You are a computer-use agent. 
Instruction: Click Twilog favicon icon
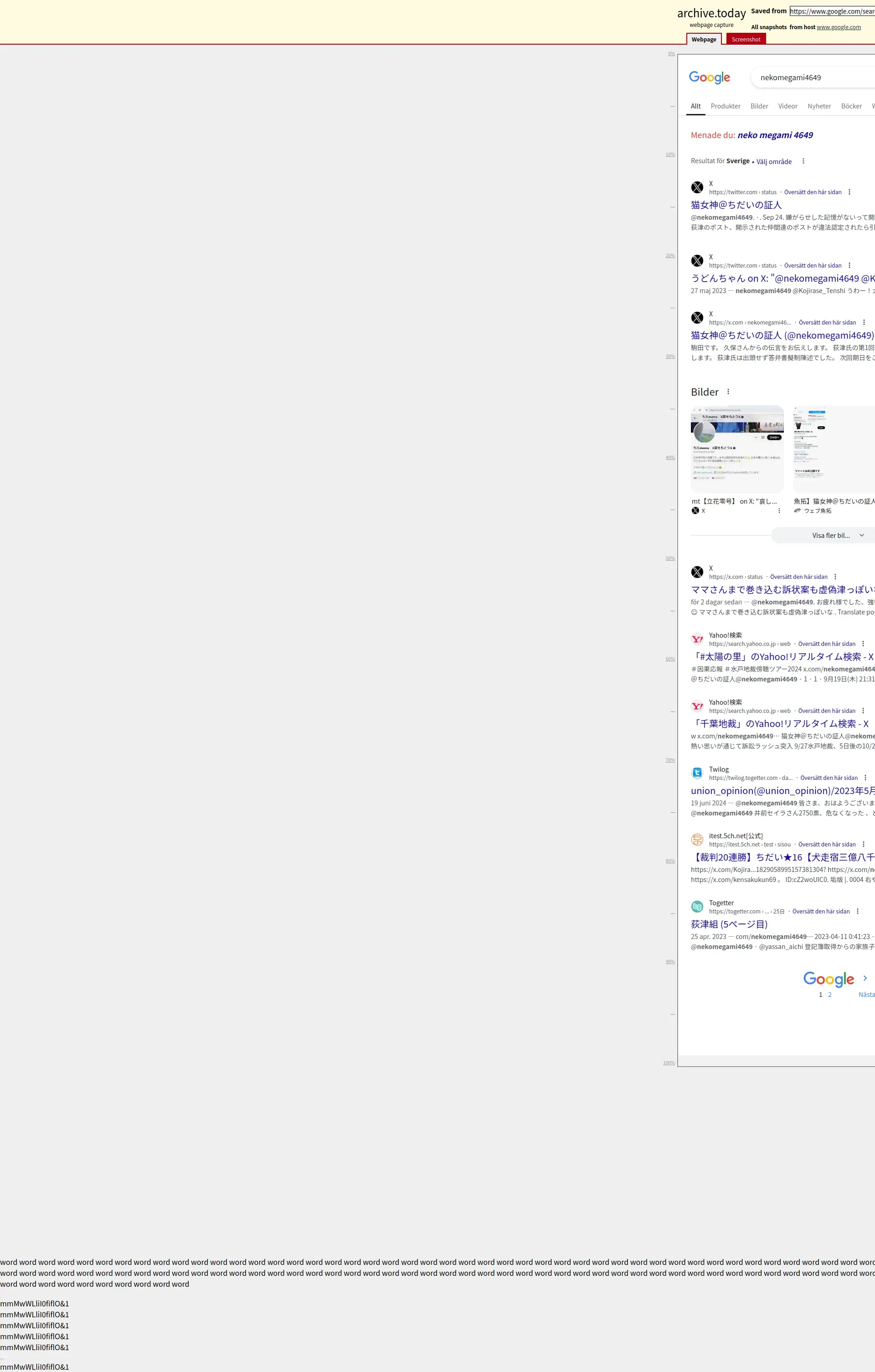pos(697,773)
